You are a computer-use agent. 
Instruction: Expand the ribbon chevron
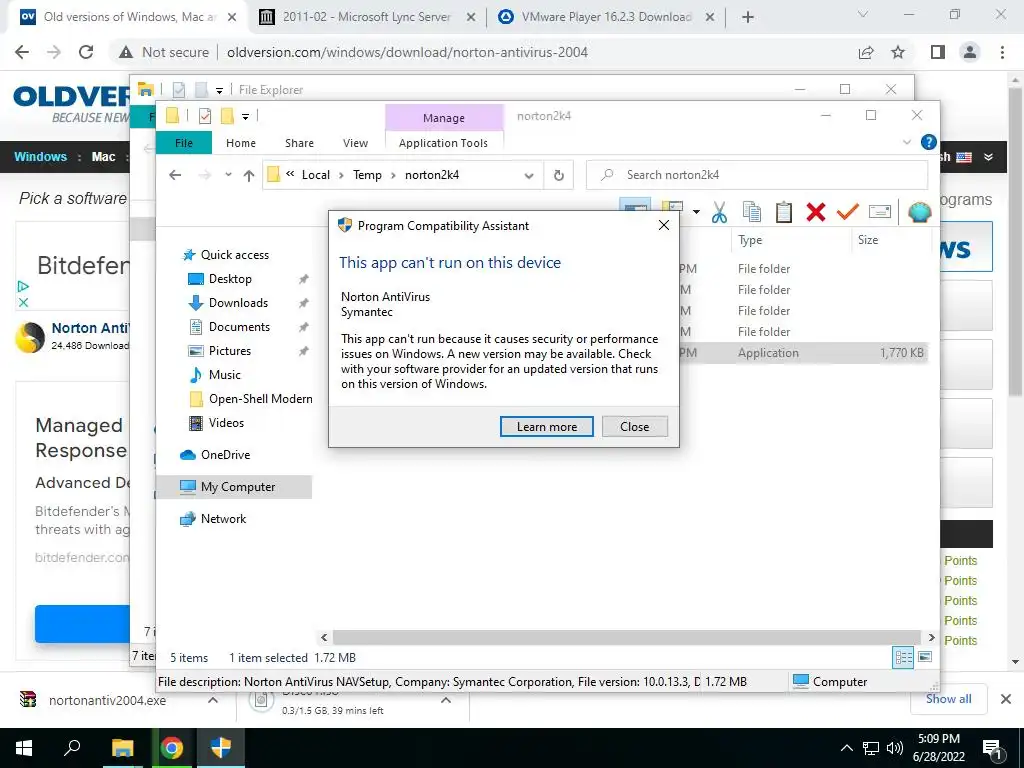click(x=906, y=142)
